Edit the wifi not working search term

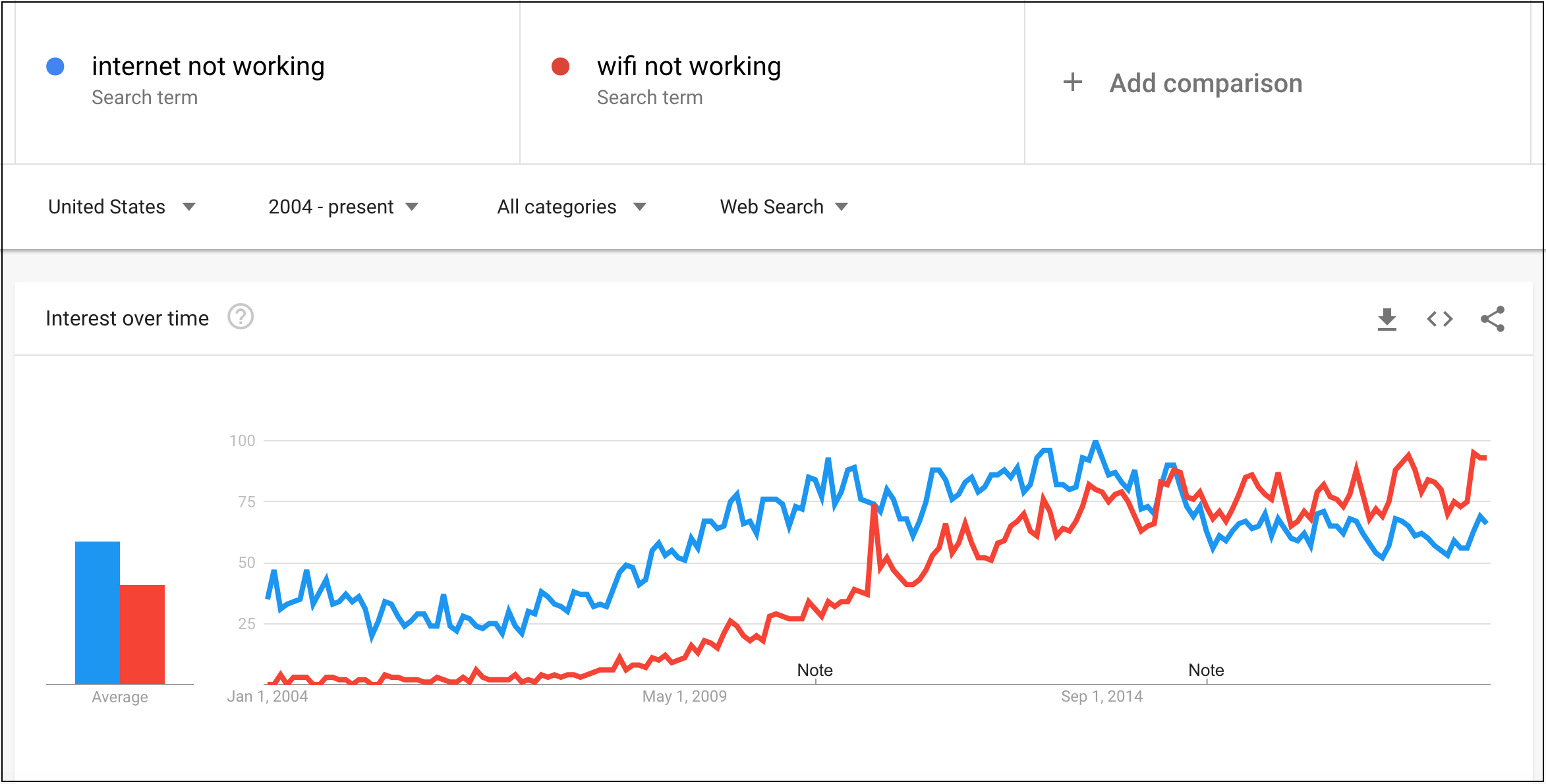click(689, 67)
